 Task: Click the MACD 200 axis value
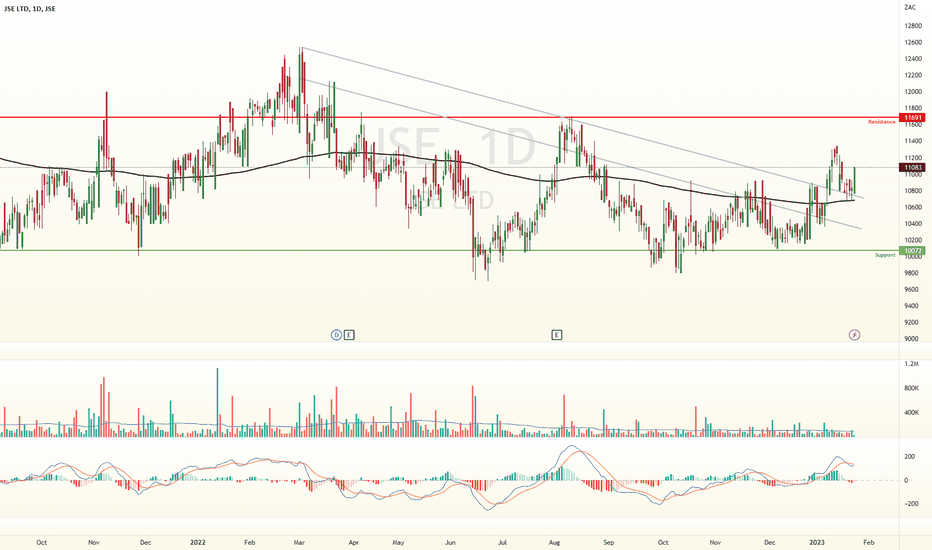[x=909, y=457]
